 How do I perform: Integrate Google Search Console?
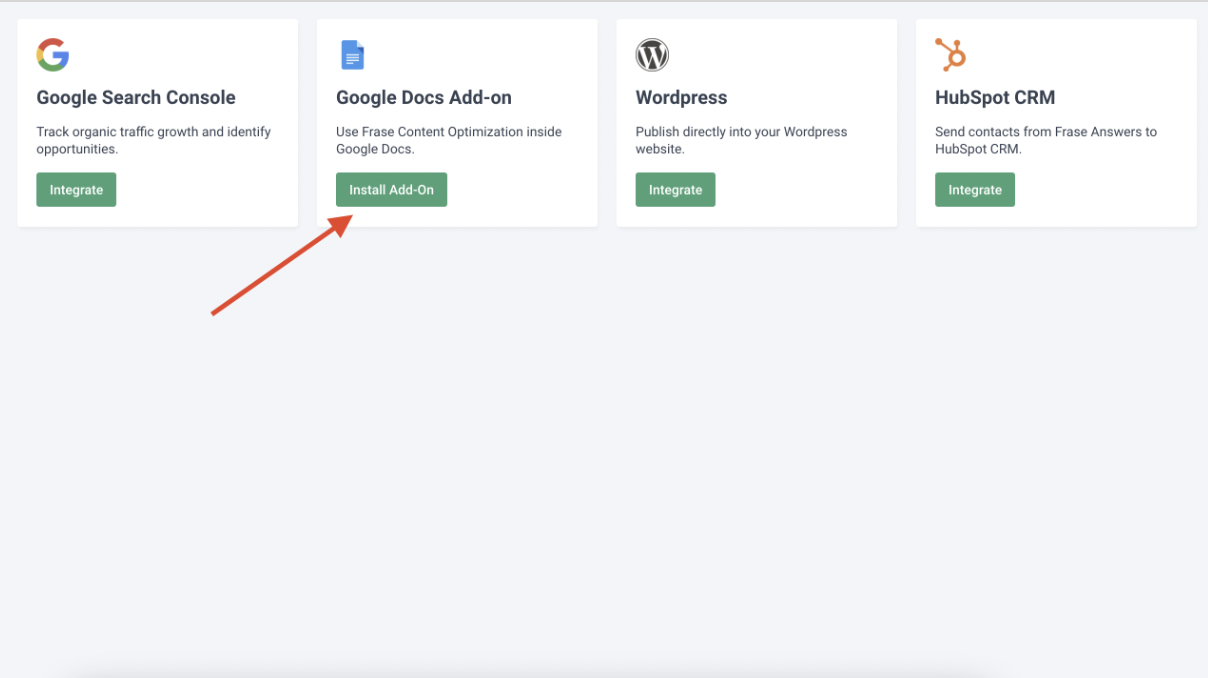(x=76, y=190)
